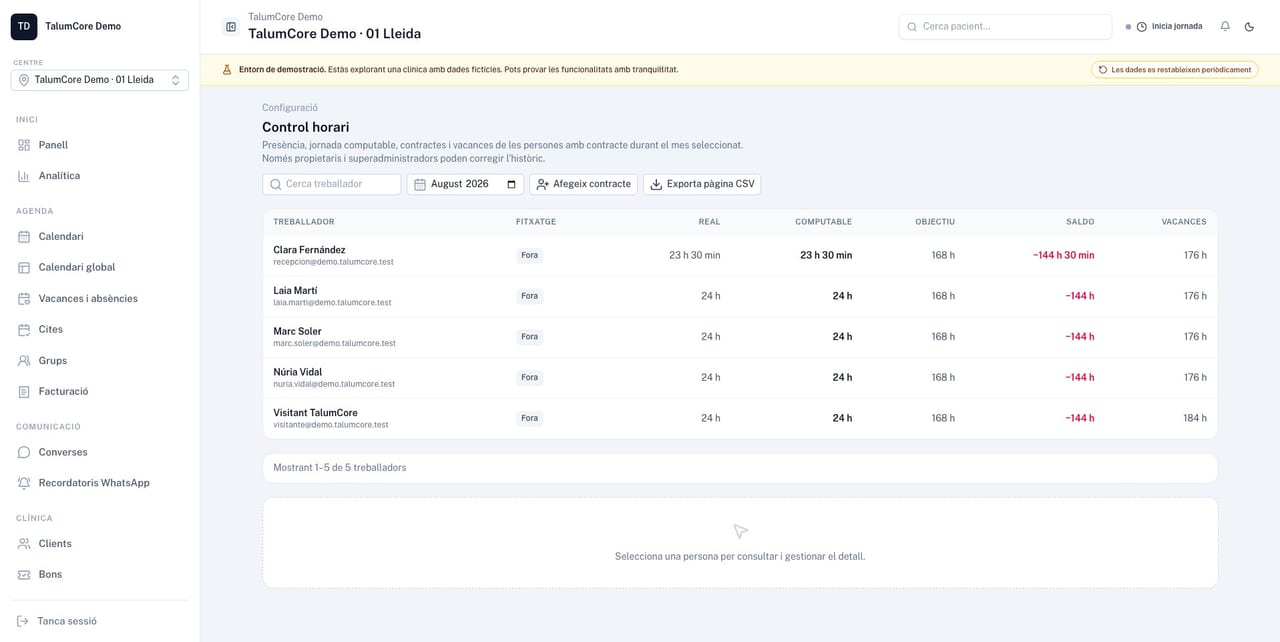Click Exporta pàgina CSV button

coord(702,185)
